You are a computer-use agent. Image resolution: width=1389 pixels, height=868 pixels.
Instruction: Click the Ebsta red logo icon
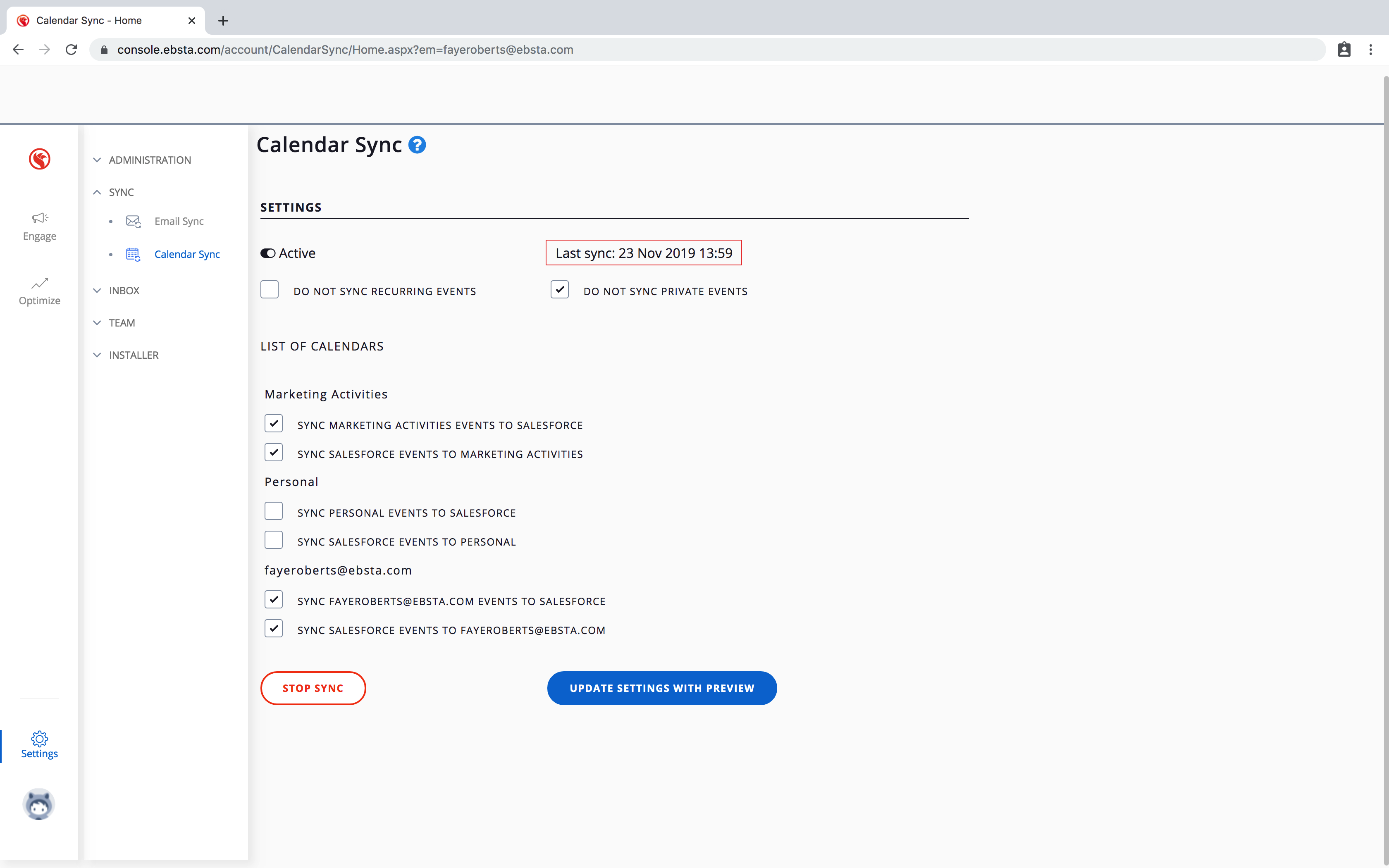[x=40, y=159]
